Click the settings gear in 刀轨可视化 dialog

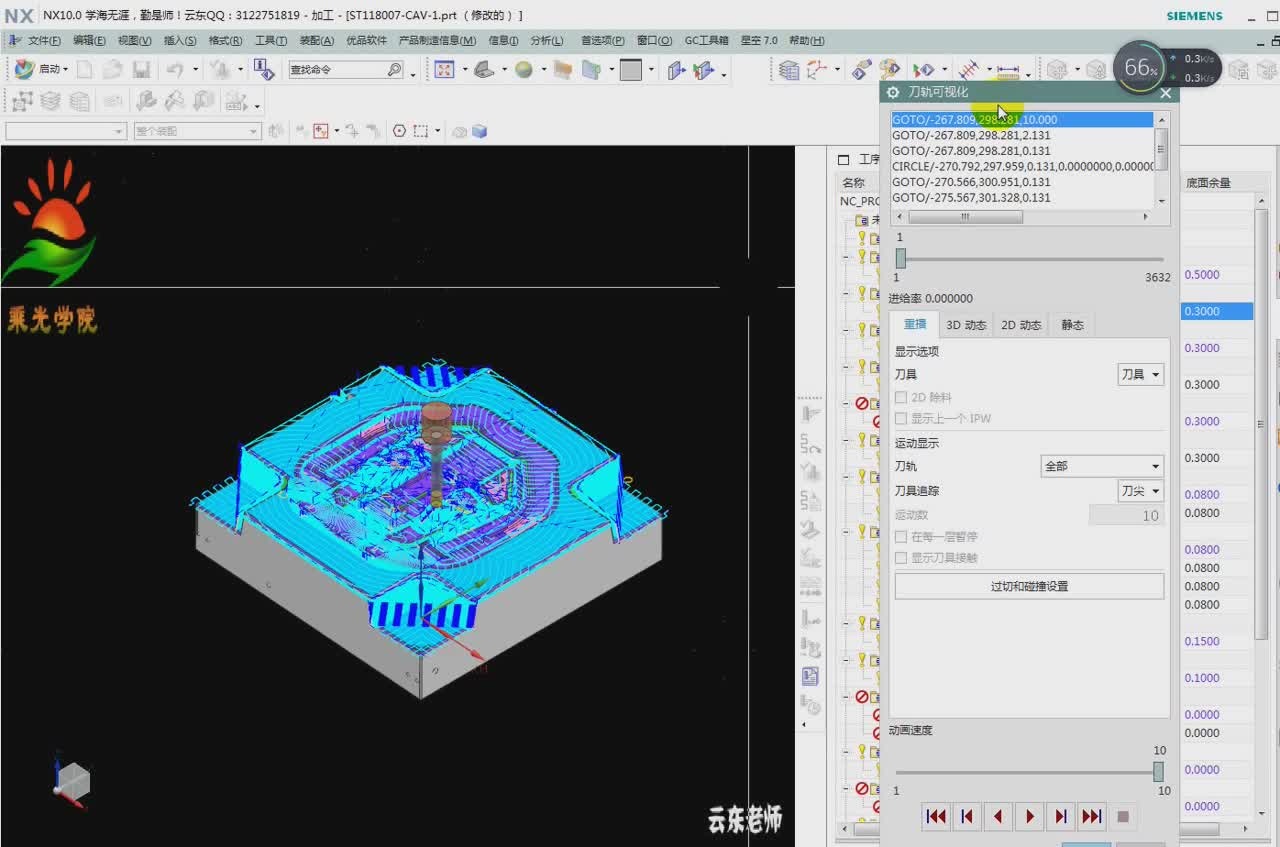pos(893,92)
